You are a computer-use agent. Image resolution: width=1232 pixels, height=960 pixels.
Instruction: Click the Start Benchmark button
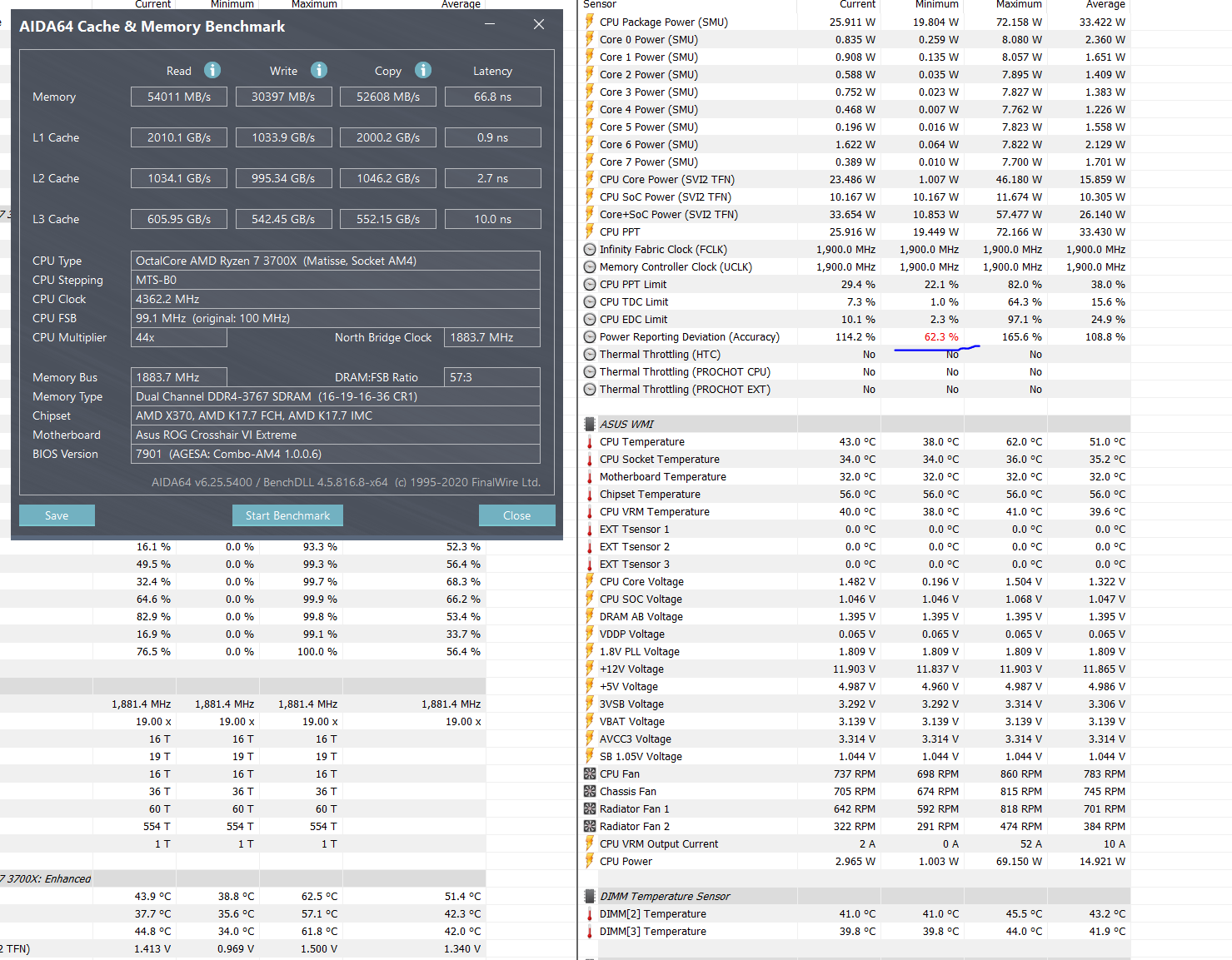(287, 515)
